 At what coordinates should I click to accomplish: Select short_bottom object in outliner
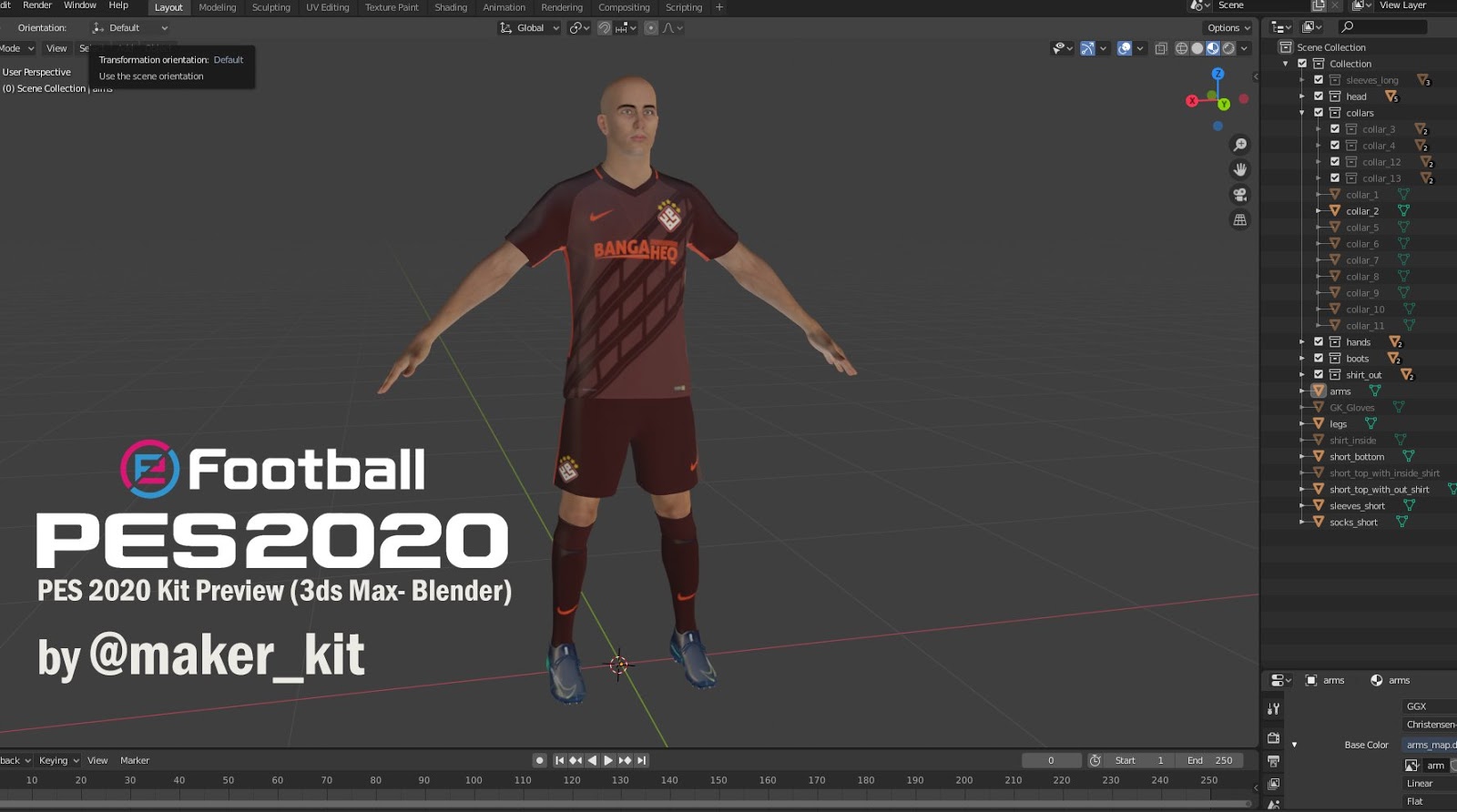pos(1356,457)
